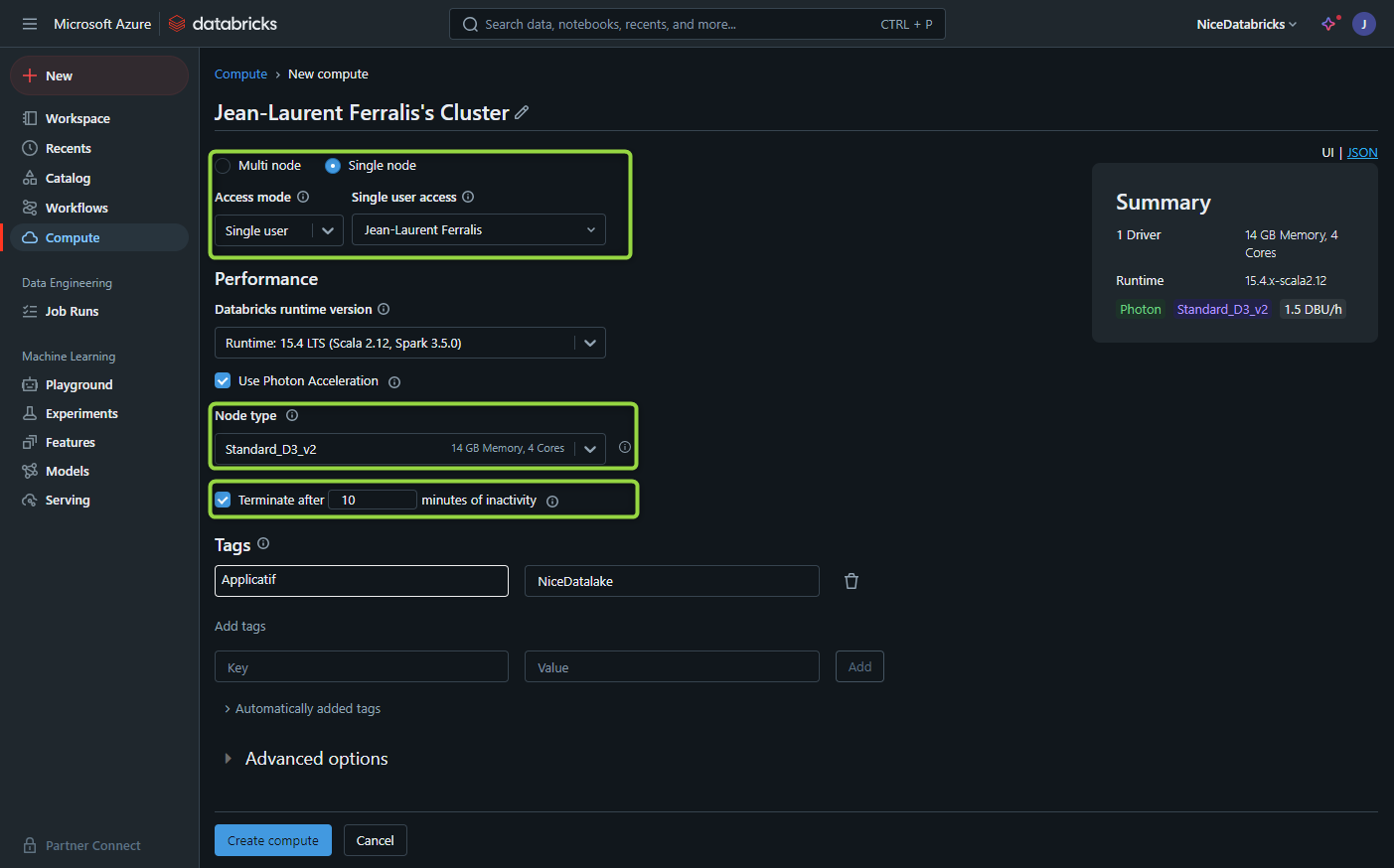
Task: Click the Recents clock icon
Action: coord(30,148)
